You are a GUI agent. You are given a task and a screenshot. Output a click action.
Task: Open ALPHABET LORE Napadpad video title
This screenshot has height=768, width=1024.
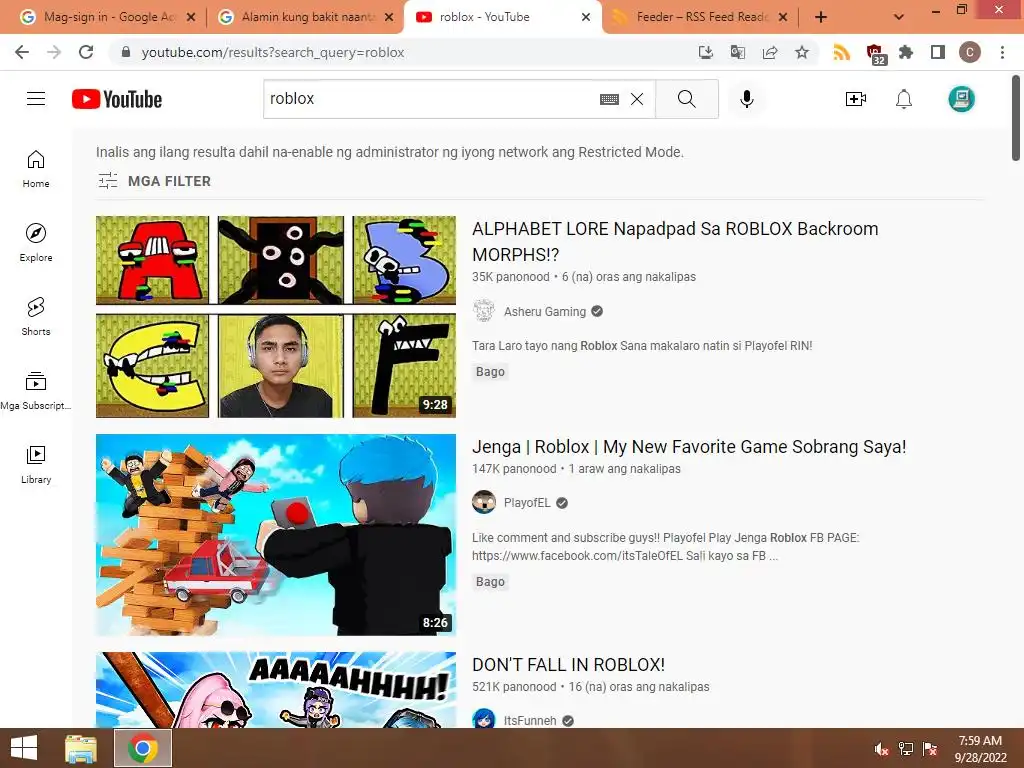click(x=675, y=242)
